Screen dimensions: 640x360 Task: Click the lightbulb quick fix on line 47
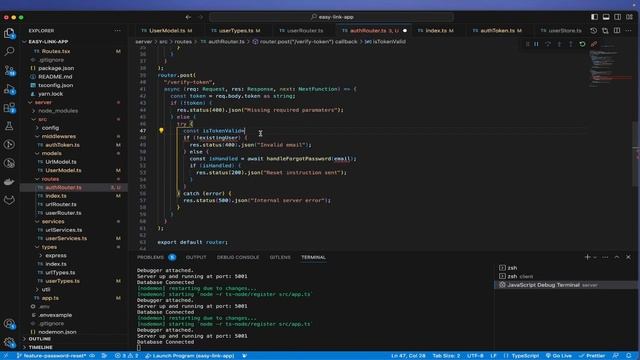(161, 131)
